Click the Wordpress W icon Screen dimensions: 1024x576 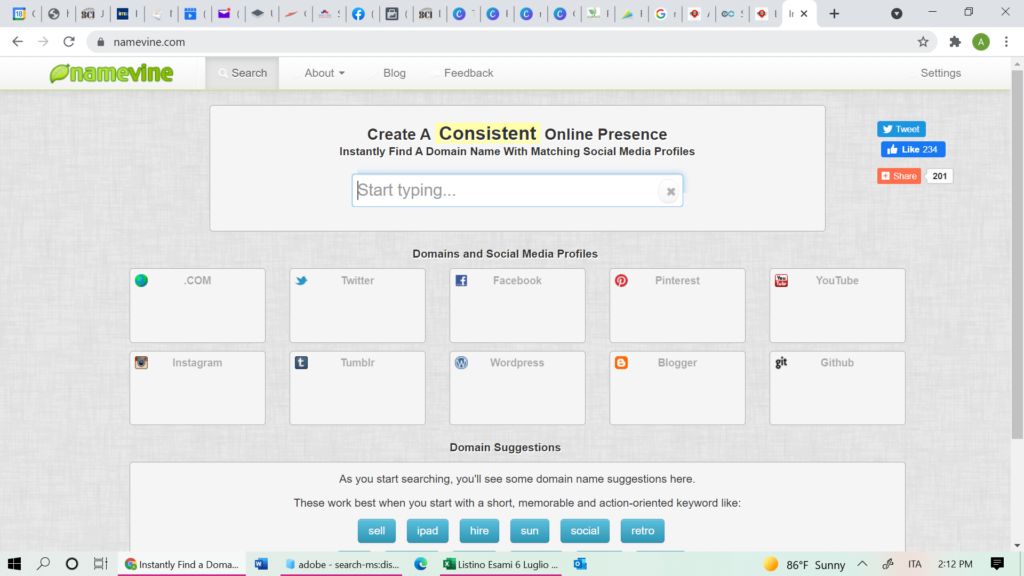pos(461,362)
